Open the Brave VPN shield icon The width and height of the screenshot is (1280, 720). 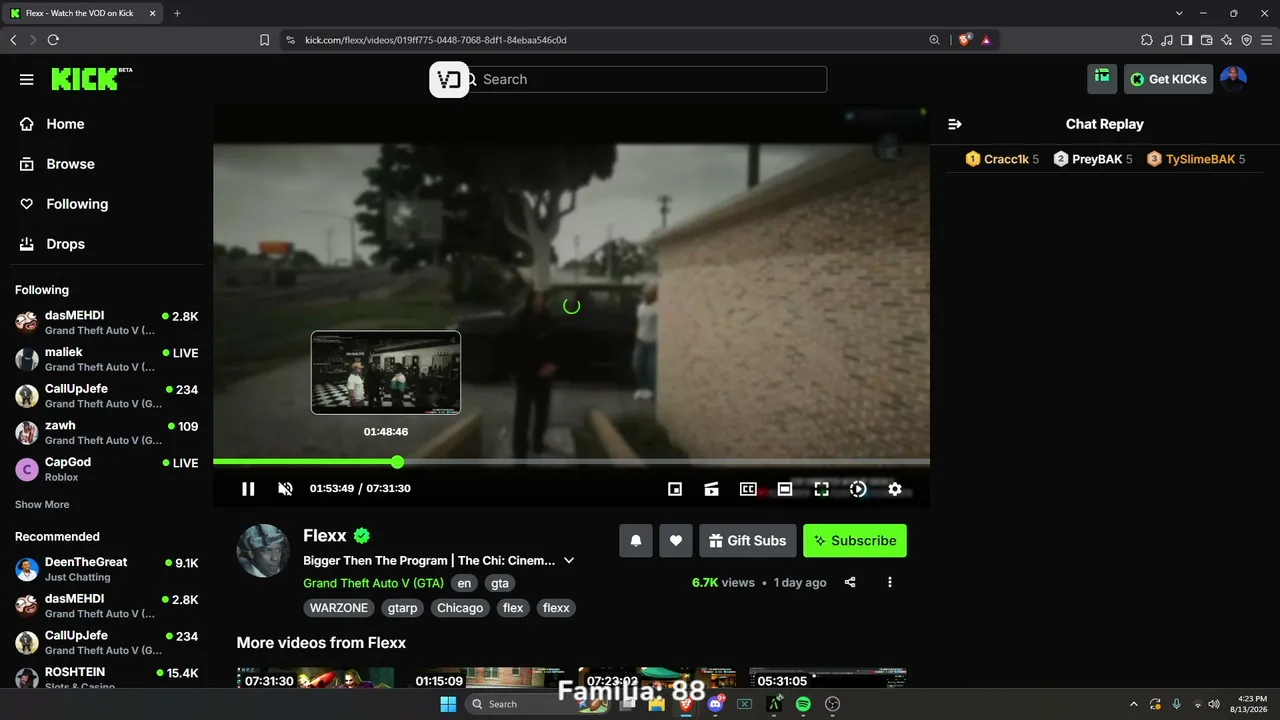1246,40
